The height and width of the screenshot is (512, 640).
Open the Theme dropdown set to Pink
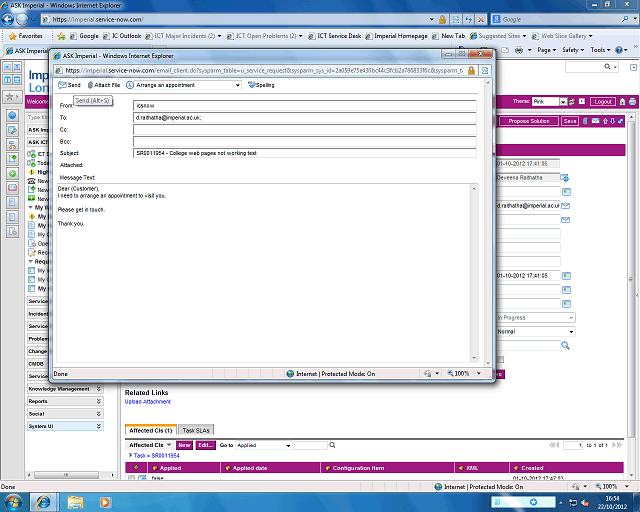coord(551,102)
